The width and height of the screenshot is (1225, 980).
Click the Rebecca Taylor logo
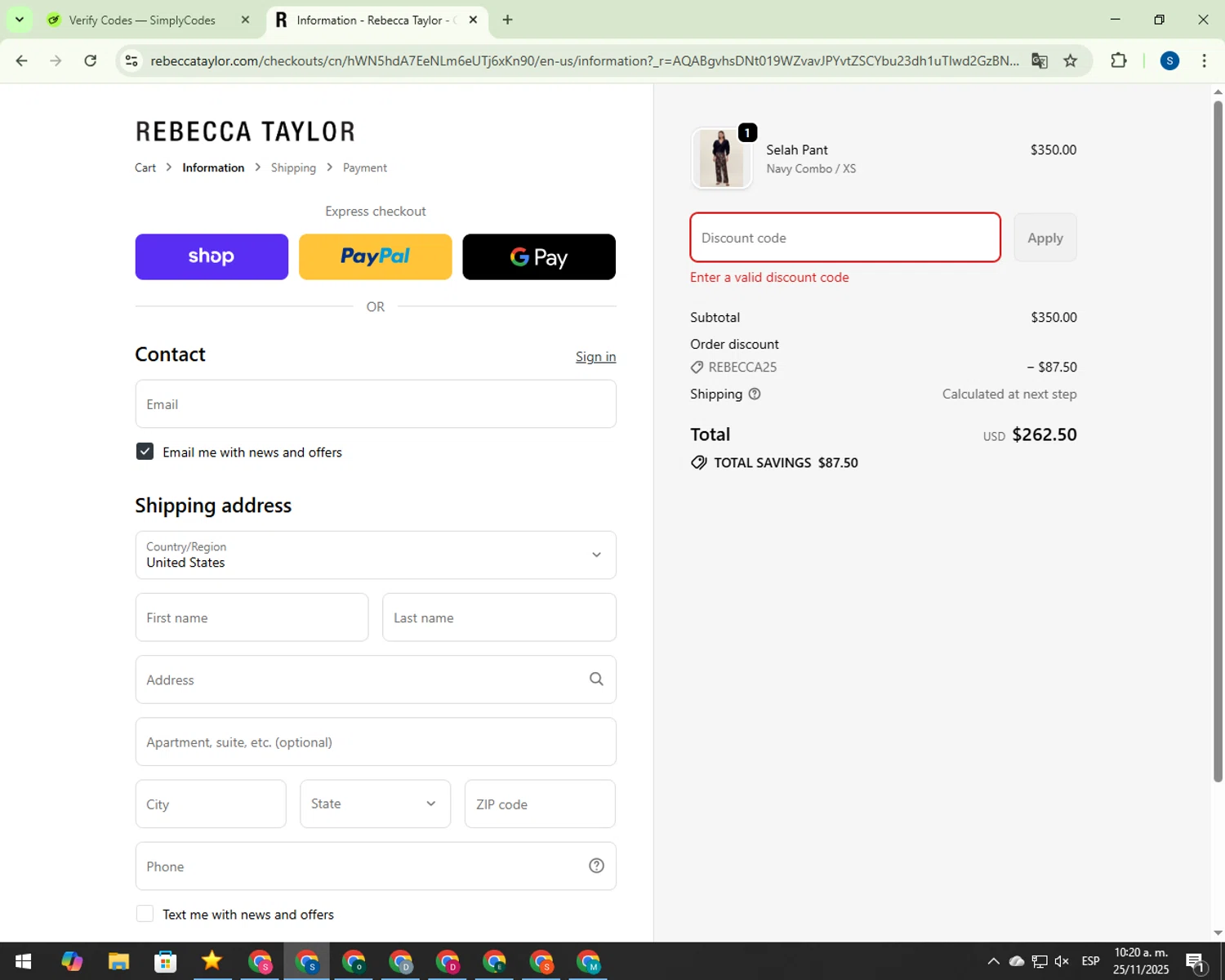(x=245, y=131)
